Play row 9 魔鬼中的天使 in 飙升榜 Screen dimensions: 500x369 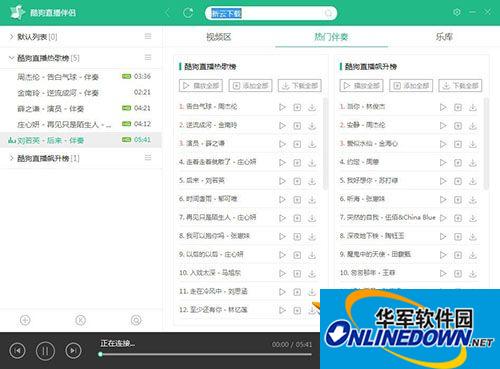443,255
